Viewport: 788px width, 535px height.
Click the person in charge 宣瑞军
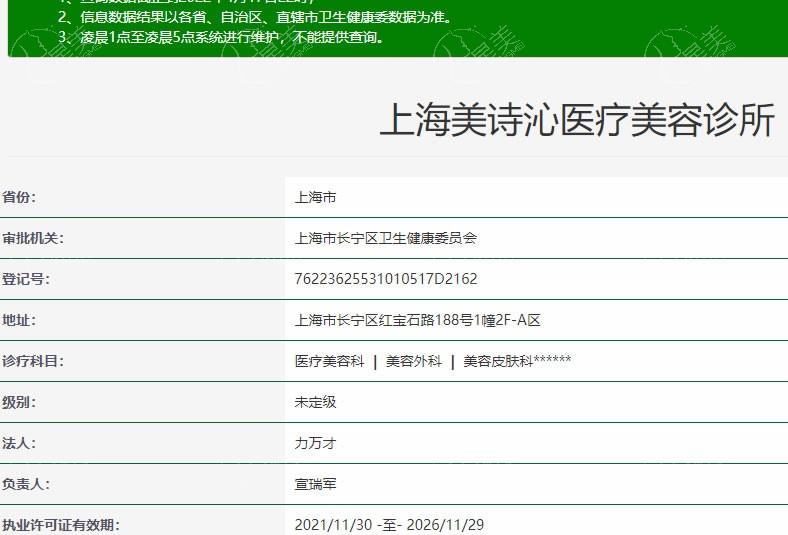point(315,484)
